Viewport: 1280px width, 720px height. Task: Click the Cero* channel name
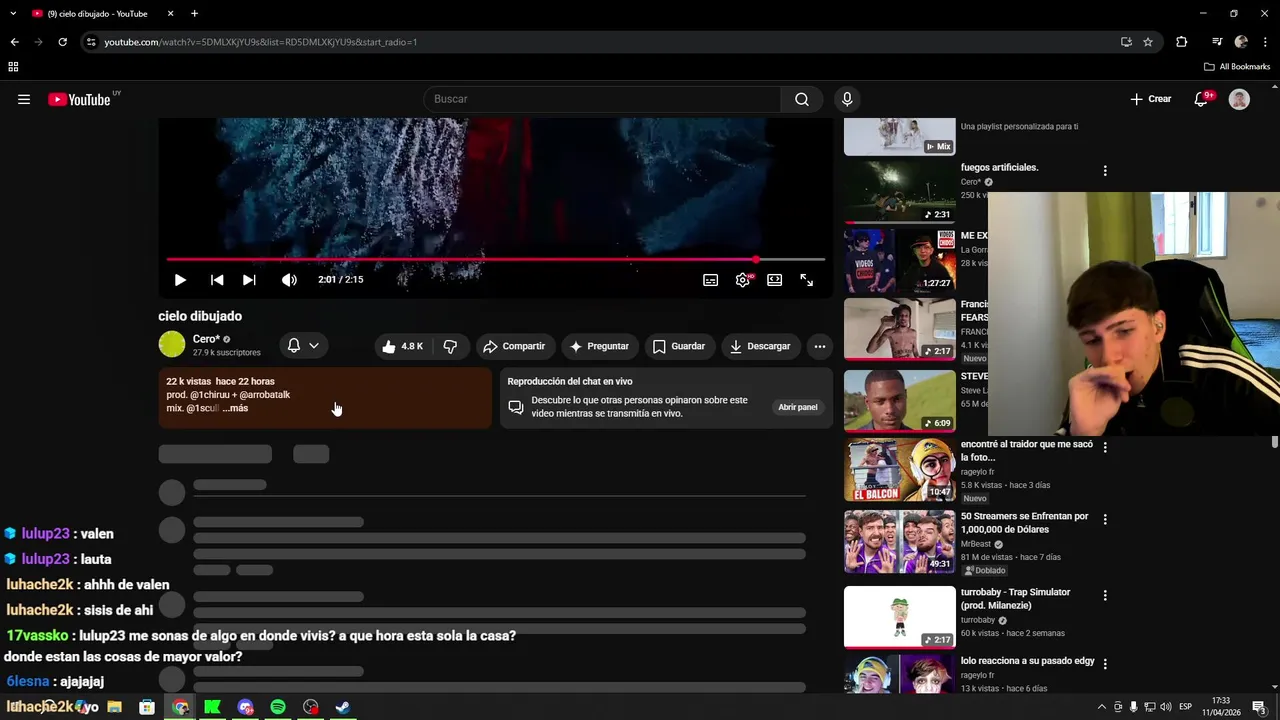tap(206, 339)
